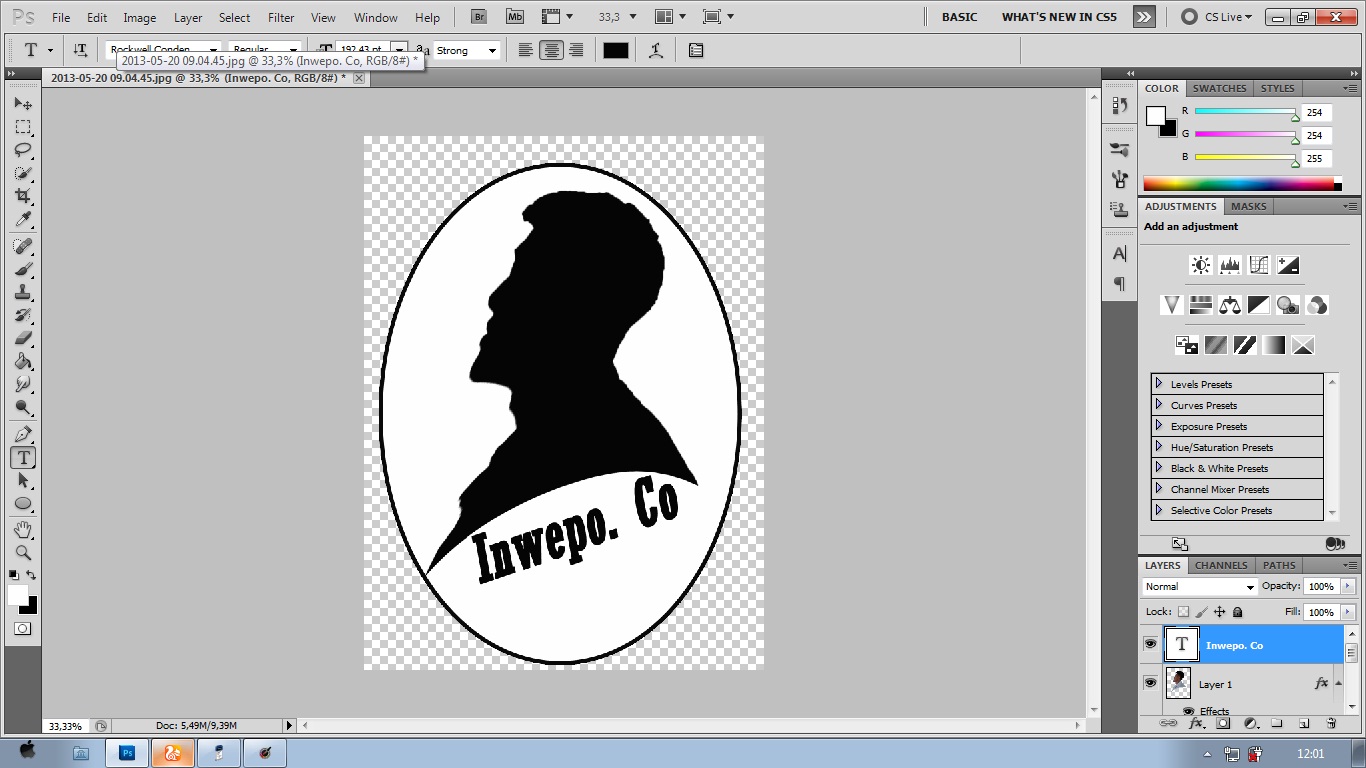Select the Pen tool

(23, 434)
